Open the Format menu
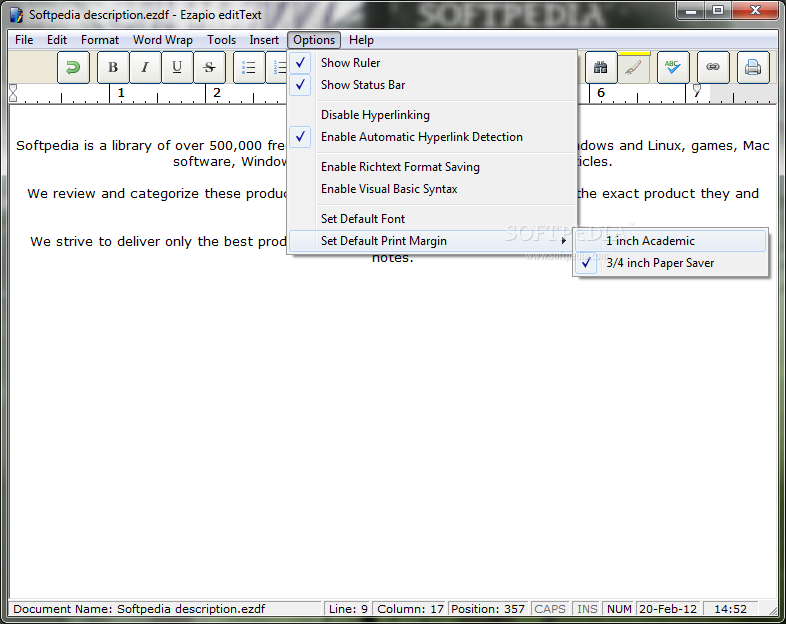 click(100, 40)
